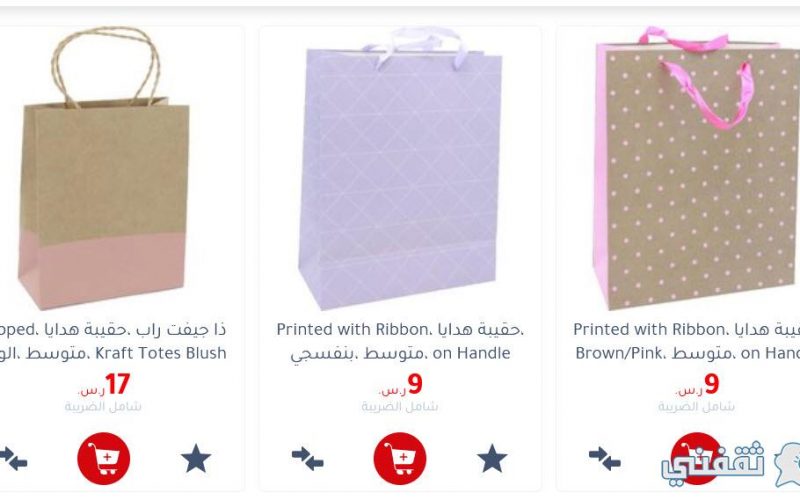Click the tax-inclusive note under purple bag price
This screenshot has height=500, width=800.
[x=400, y=407]
